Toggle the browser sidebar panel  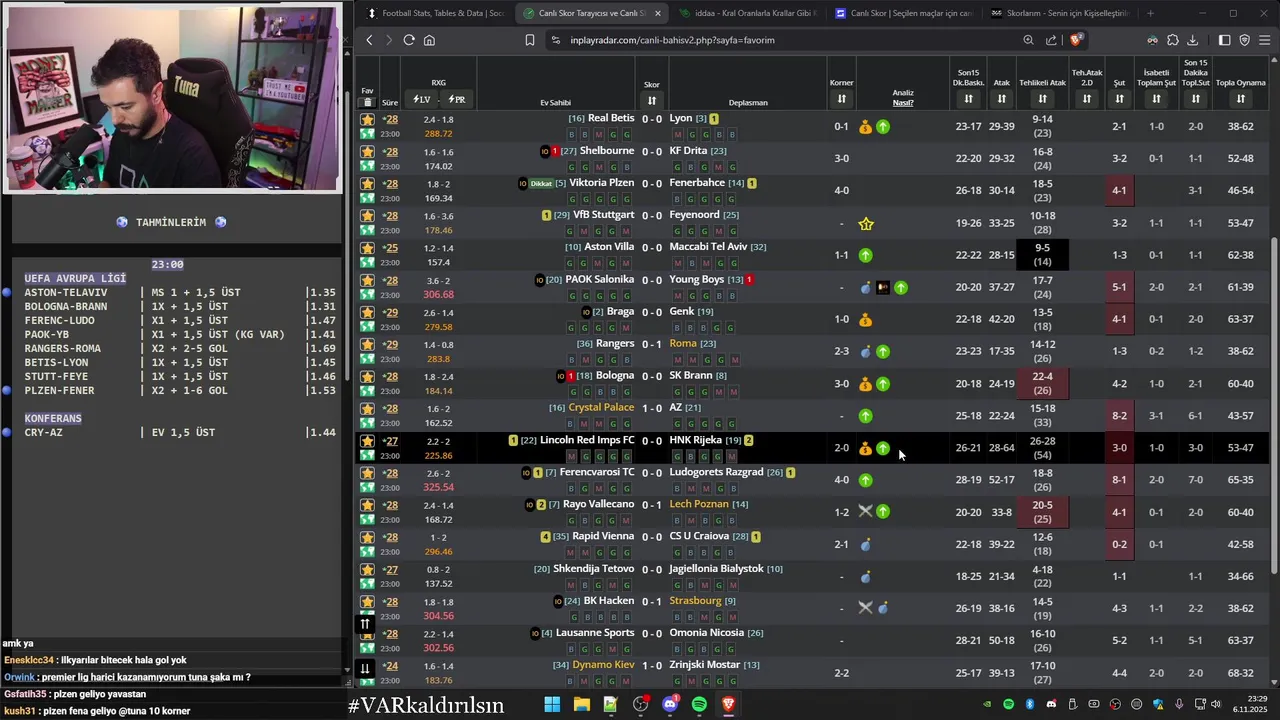[1225, 40]
